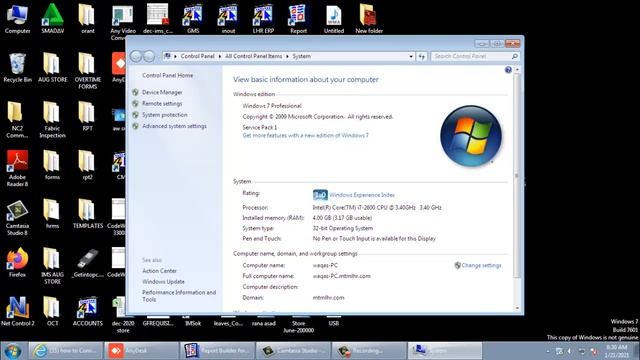Open the IMS AUG STORE folder
Screen dimensions: 640x360
[x=52, y=266]
